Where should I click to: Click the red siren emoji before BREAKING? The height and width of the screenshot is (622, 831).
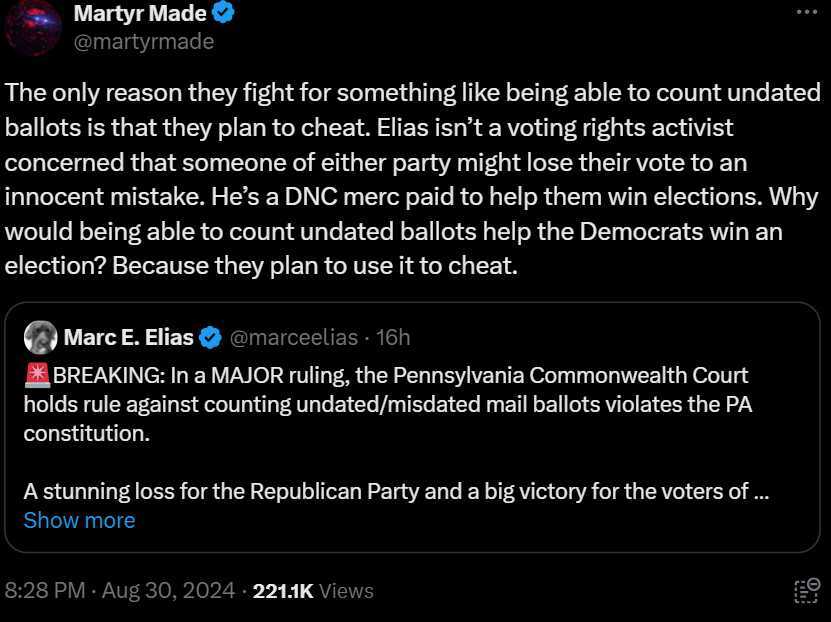click(37, 377)
